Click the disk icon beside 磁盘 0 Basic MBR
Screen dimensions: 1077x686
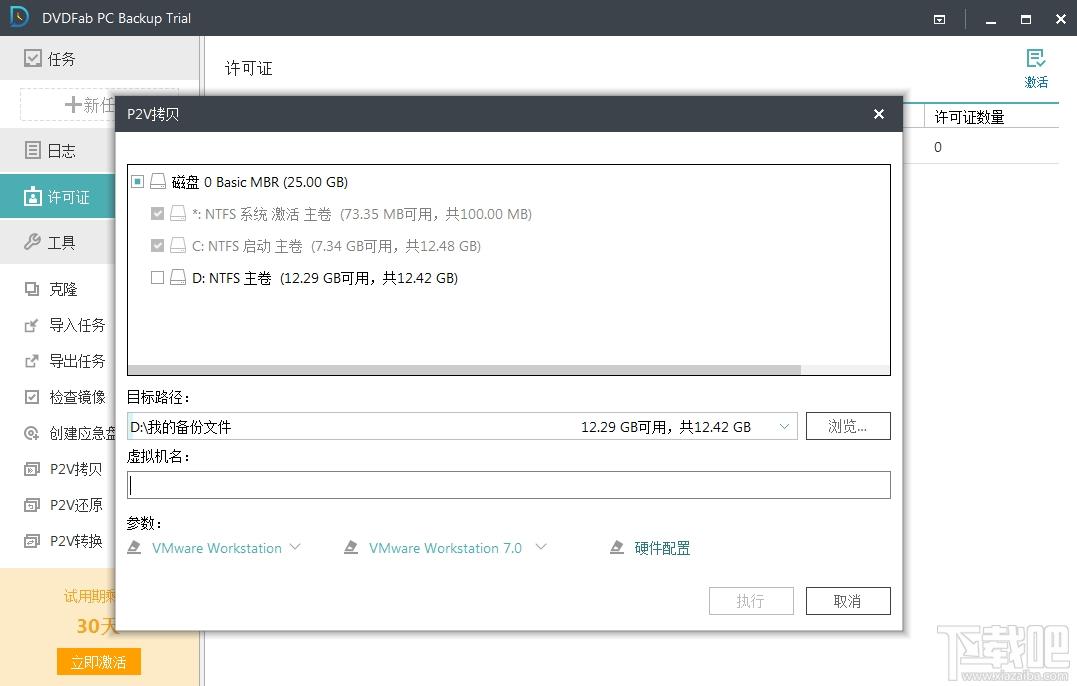[158, 181]
